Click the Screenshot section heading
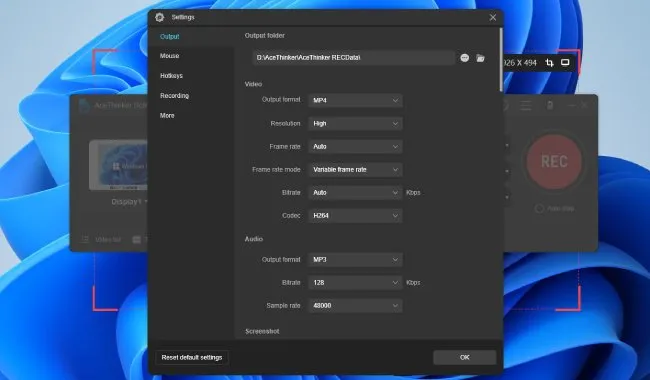The image size is (650, 380). coord(262,332)
